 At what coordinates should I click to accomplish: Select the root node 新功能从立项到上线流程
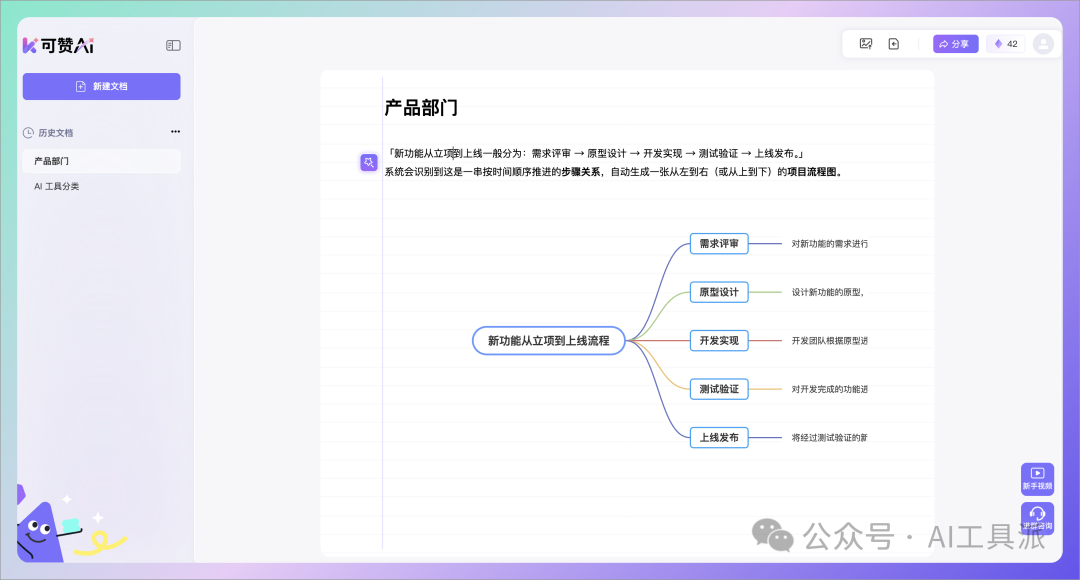(548, 341)
